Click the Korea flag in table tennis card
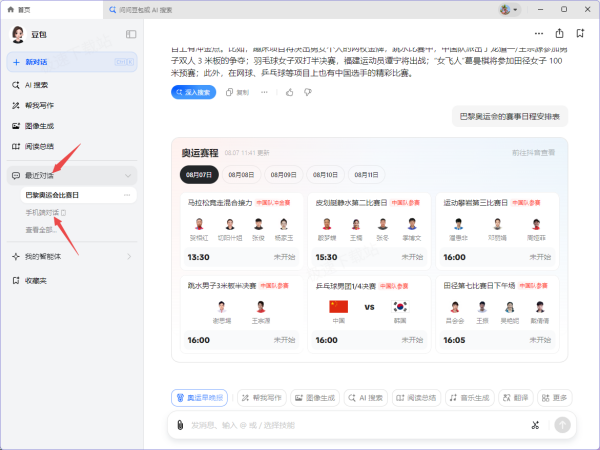 (x=400, y=307)
